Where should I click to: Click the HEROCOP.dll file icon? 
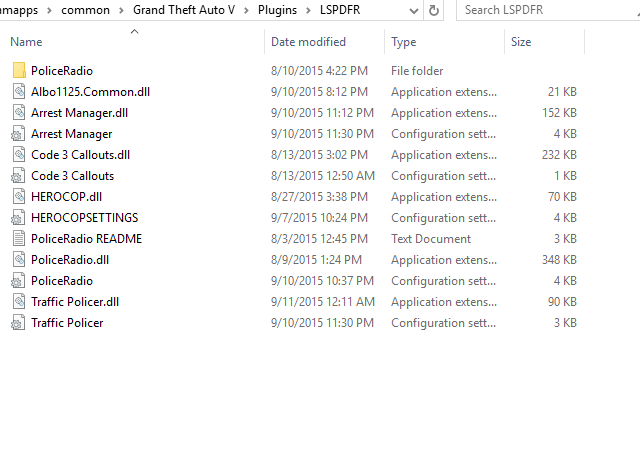click(x=19, y=197)
